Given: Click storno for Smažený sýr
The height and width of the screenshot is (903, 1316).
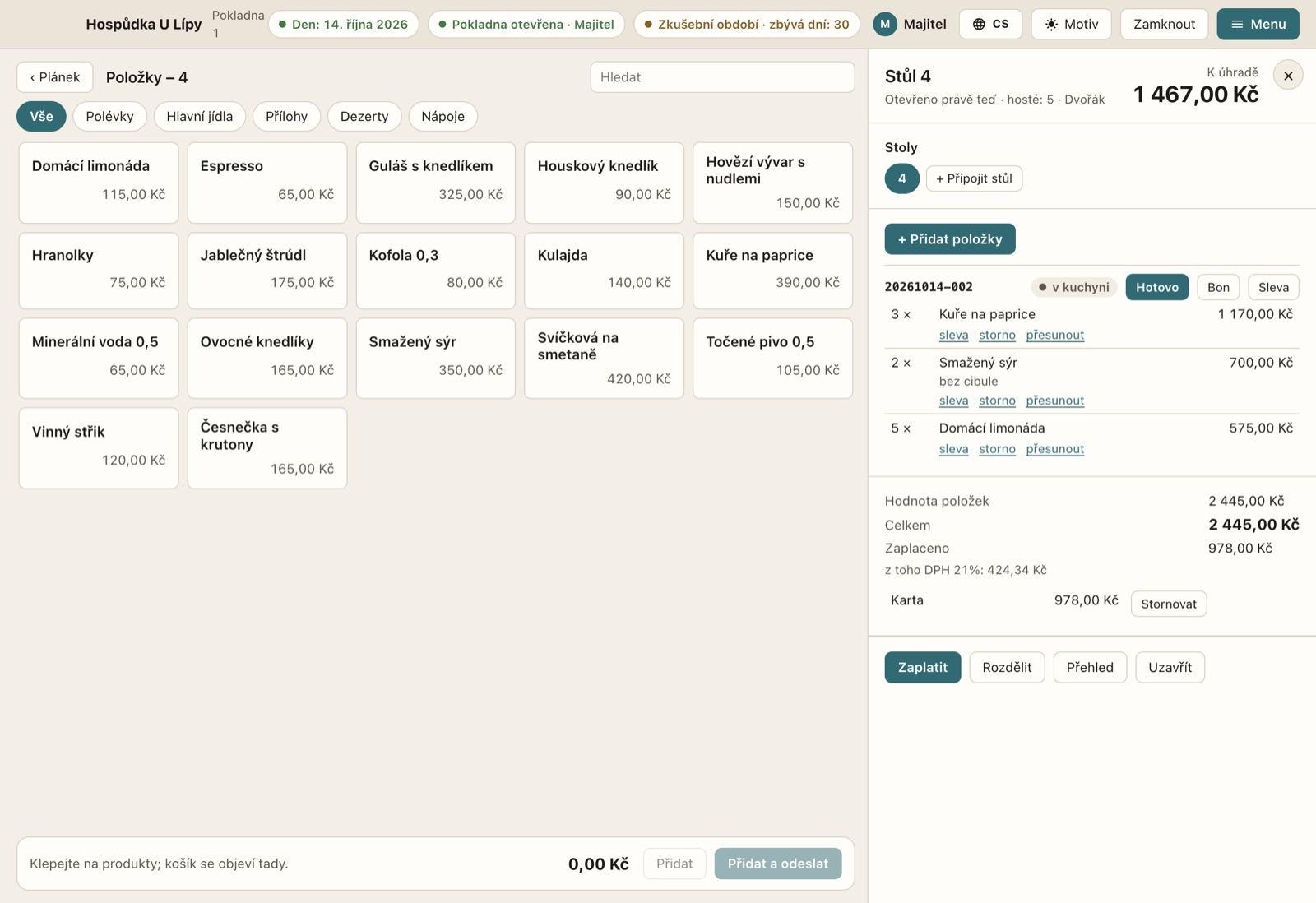Looking at the screenshot, I should pos(997,401).
